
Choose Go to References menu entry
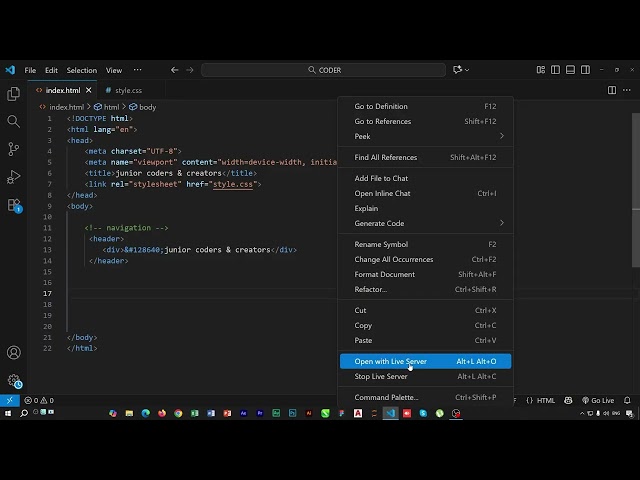pos(425,121)
